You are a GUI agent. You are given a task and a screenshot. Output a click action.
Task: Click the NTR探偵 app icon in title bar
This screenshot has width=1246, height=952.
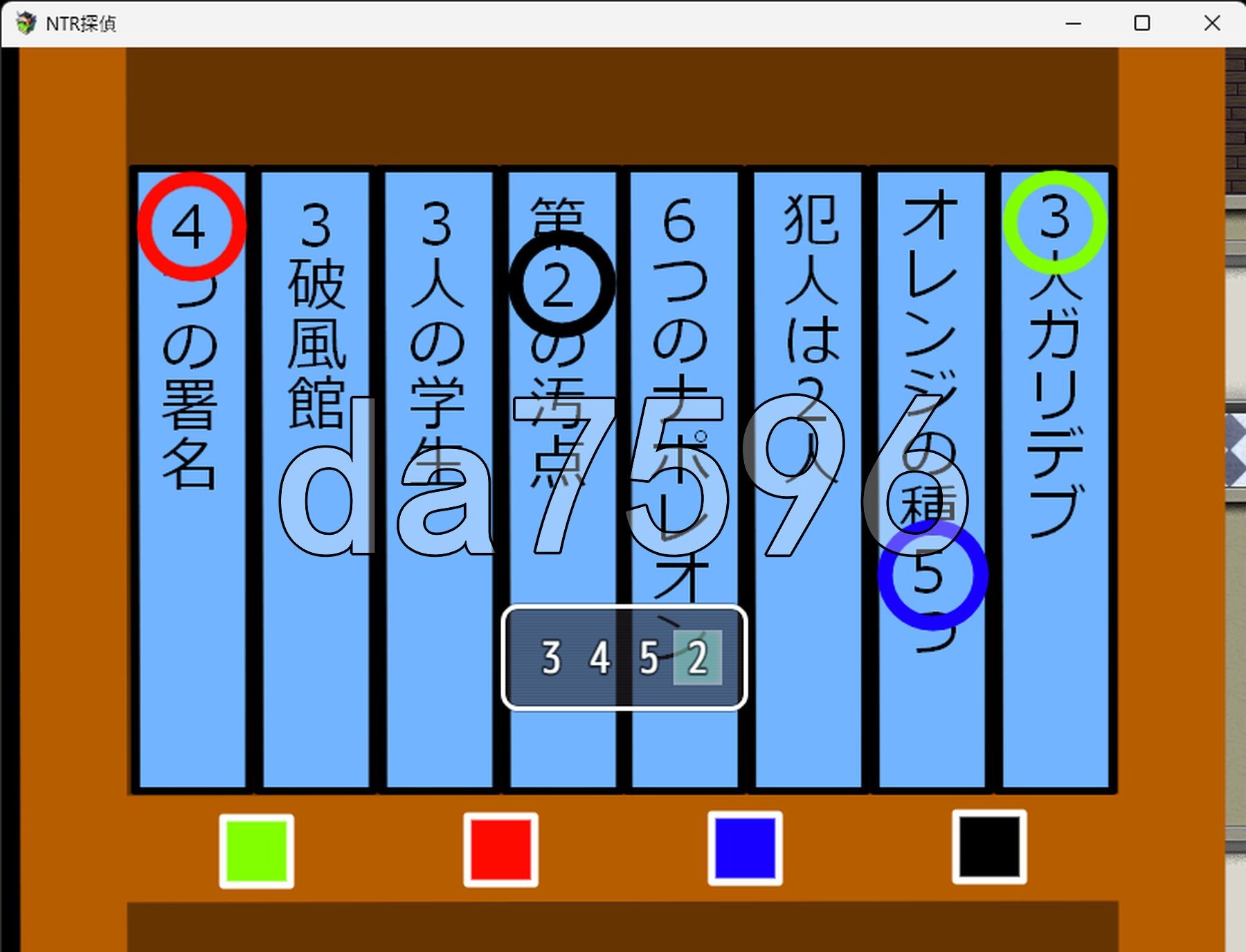pyautogui.click(x=26, y=24)
